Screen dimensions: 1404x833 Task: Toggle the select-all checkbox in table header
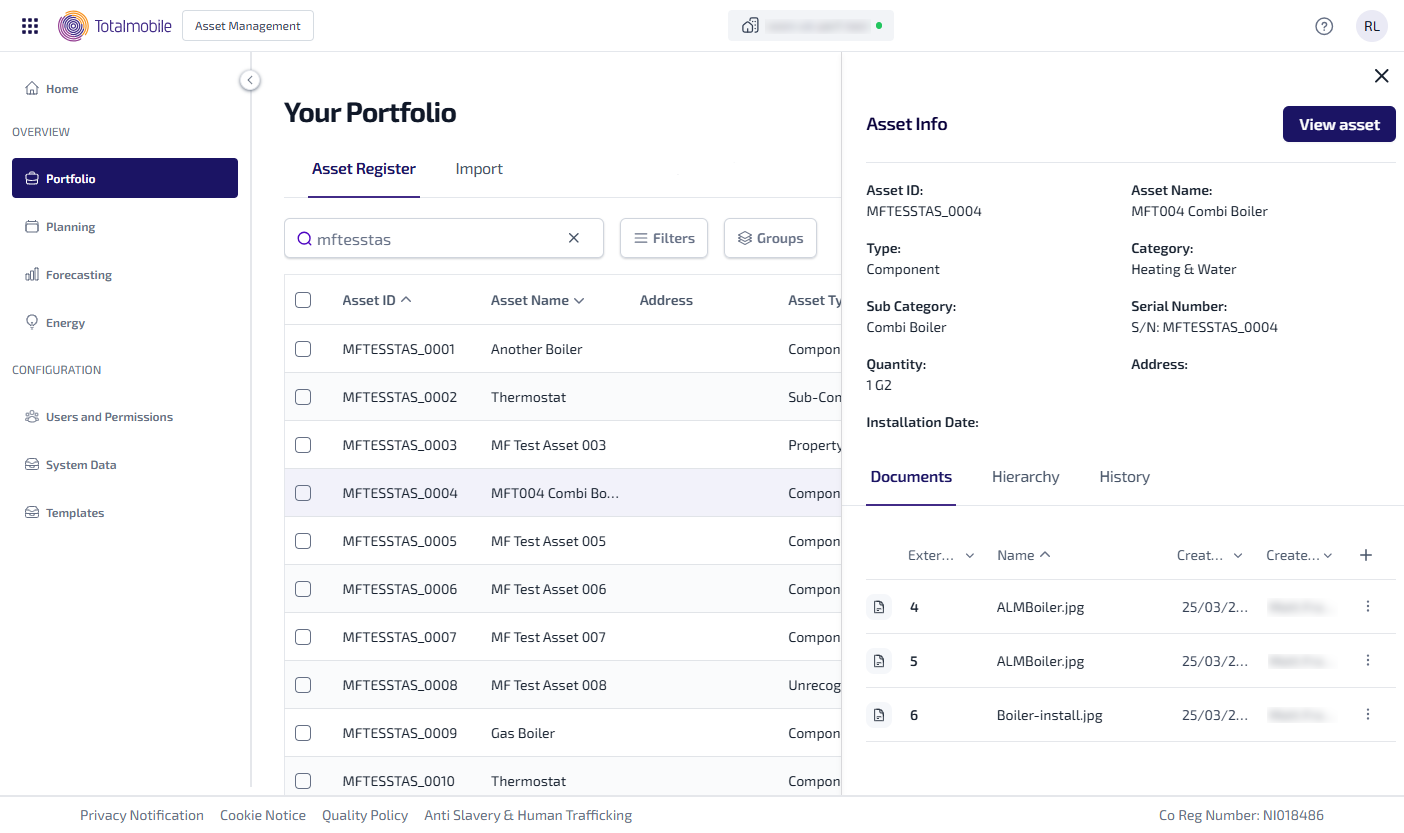[x=303, y=300]
